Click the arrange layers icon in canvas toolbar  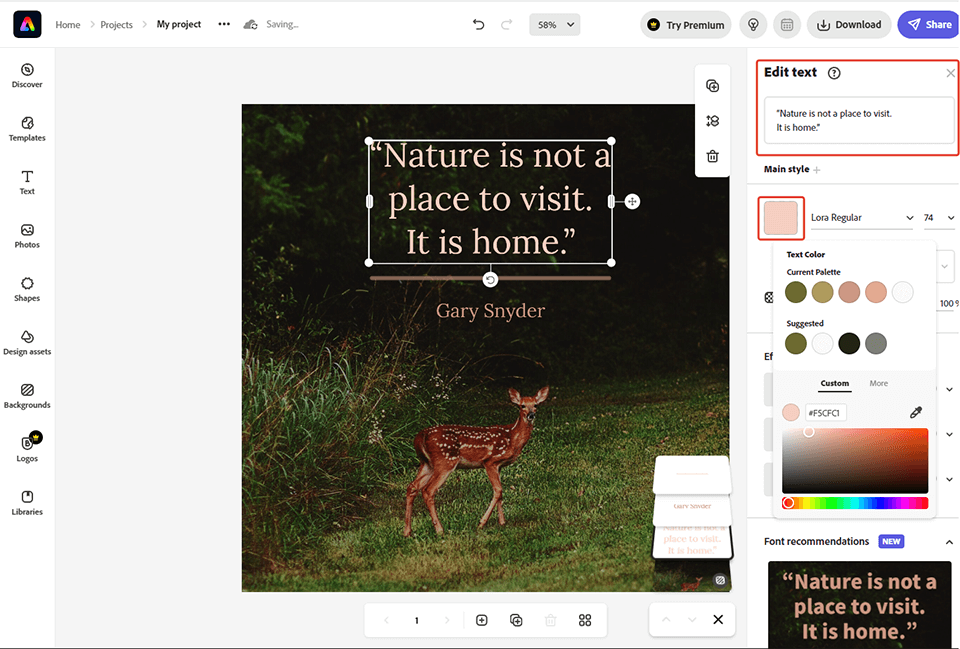point(712,121)
